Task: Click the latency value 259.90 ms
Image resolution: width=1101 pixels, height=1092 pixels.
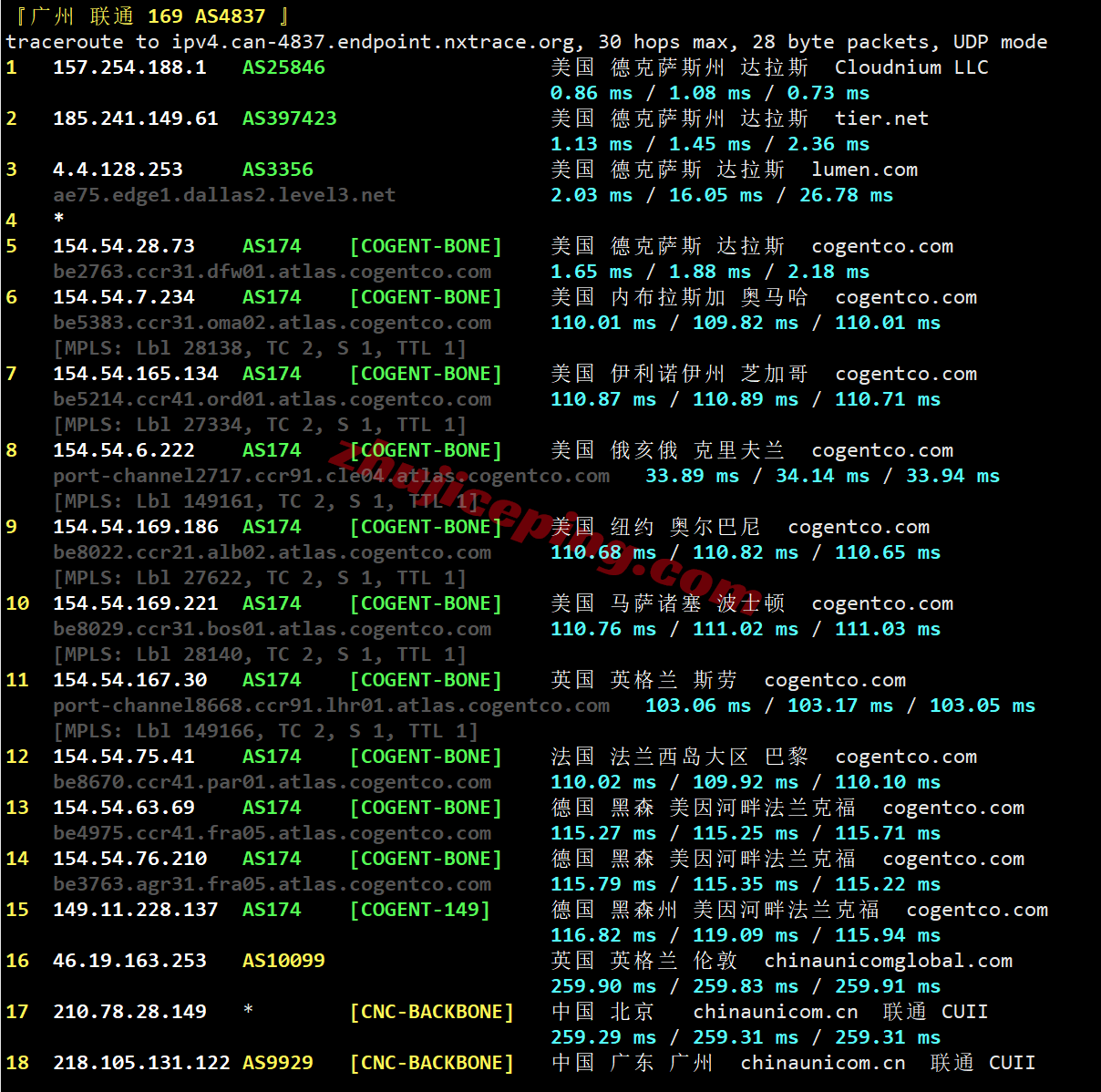Action: 603,986
